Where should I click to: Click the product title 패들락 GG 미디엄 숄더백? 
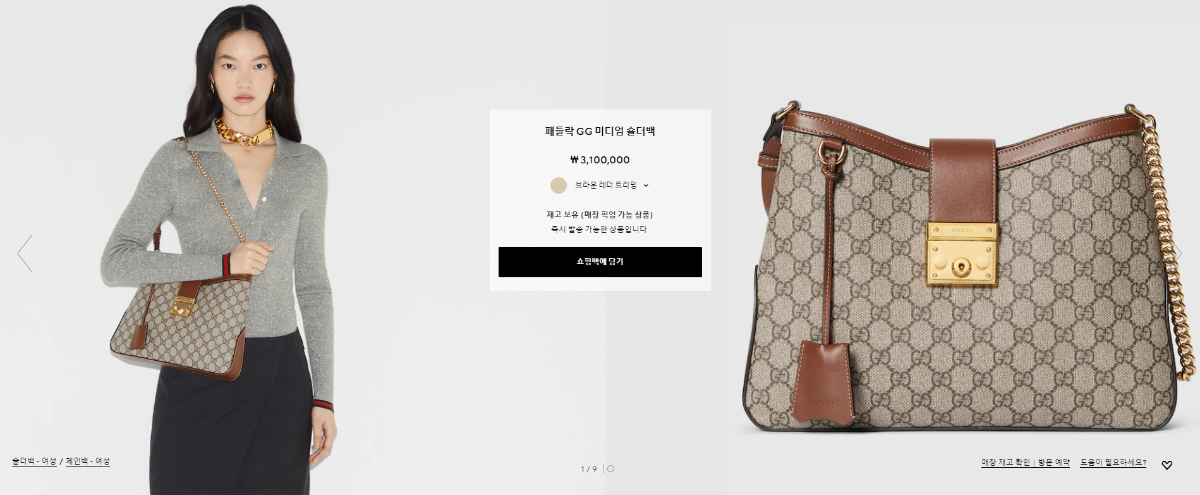600,131
